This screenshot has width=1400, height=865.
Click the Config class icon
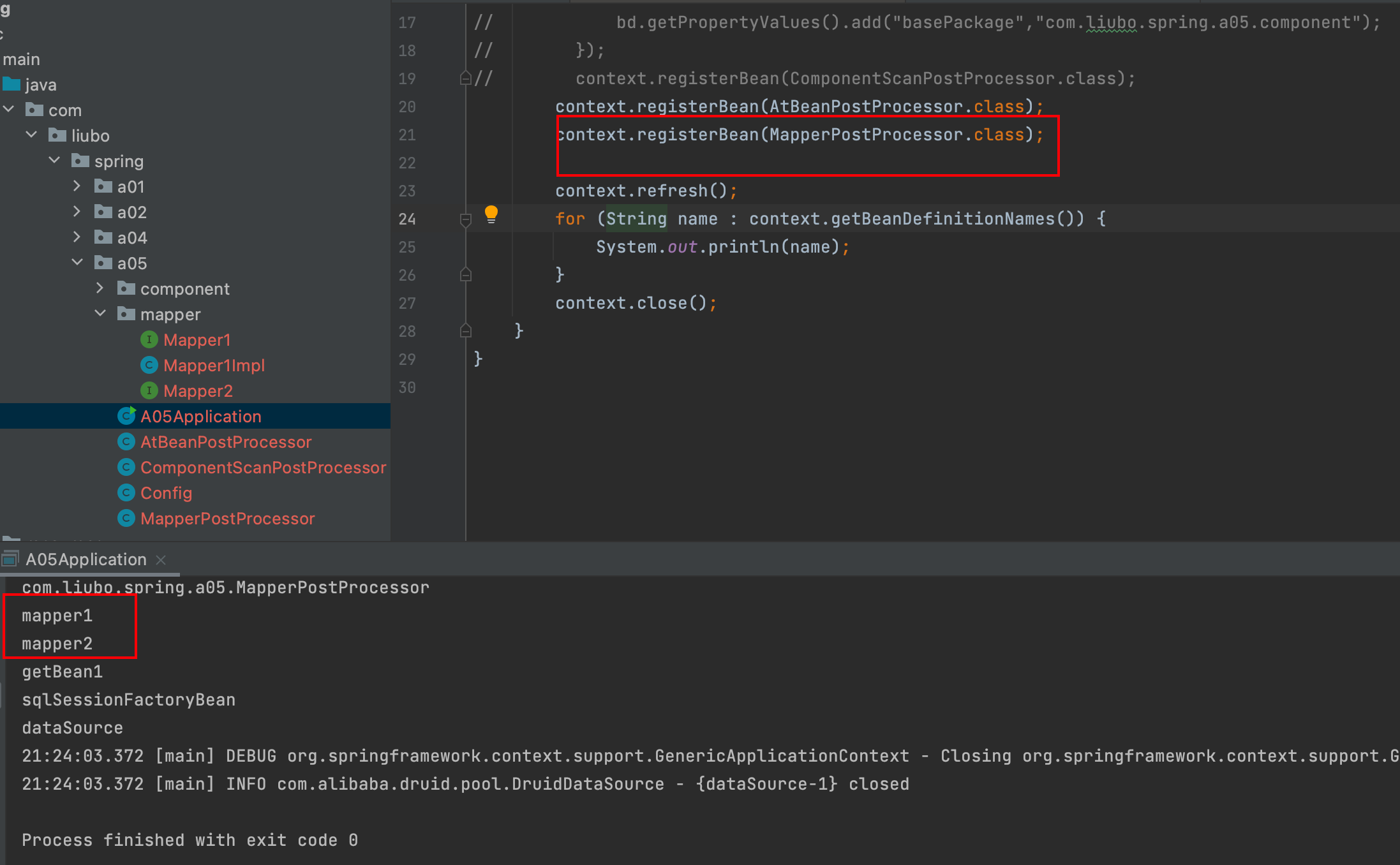[x=126, y=492]
